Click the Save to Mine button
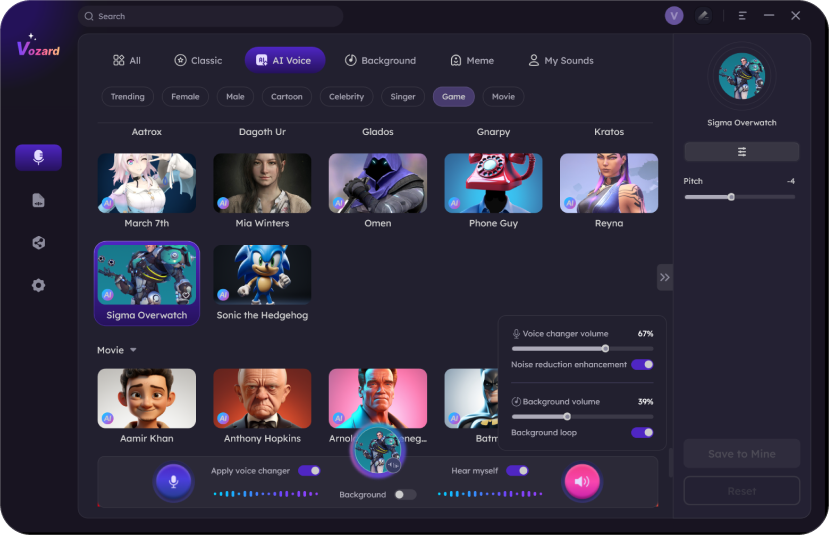The height and width of the screenshot is (535, 829). point(741,454)
